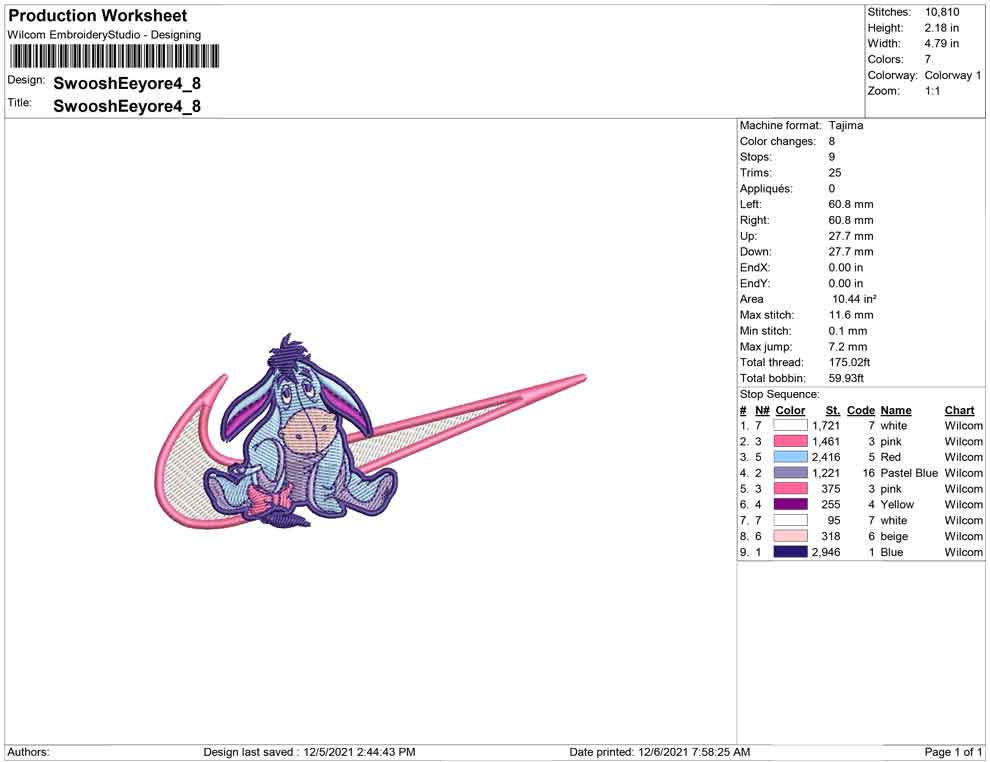The image size is (990, 762).
Task: Click the EndX value '0.00 in'
Action: [846, 267]
